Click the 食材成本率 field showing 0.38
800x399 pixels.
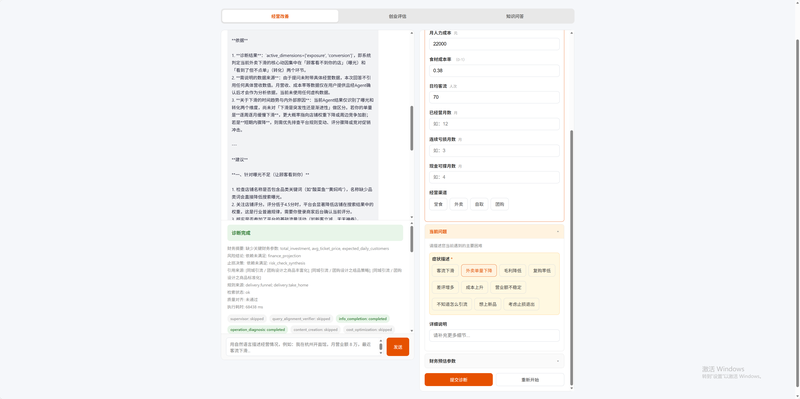(494, 70)
